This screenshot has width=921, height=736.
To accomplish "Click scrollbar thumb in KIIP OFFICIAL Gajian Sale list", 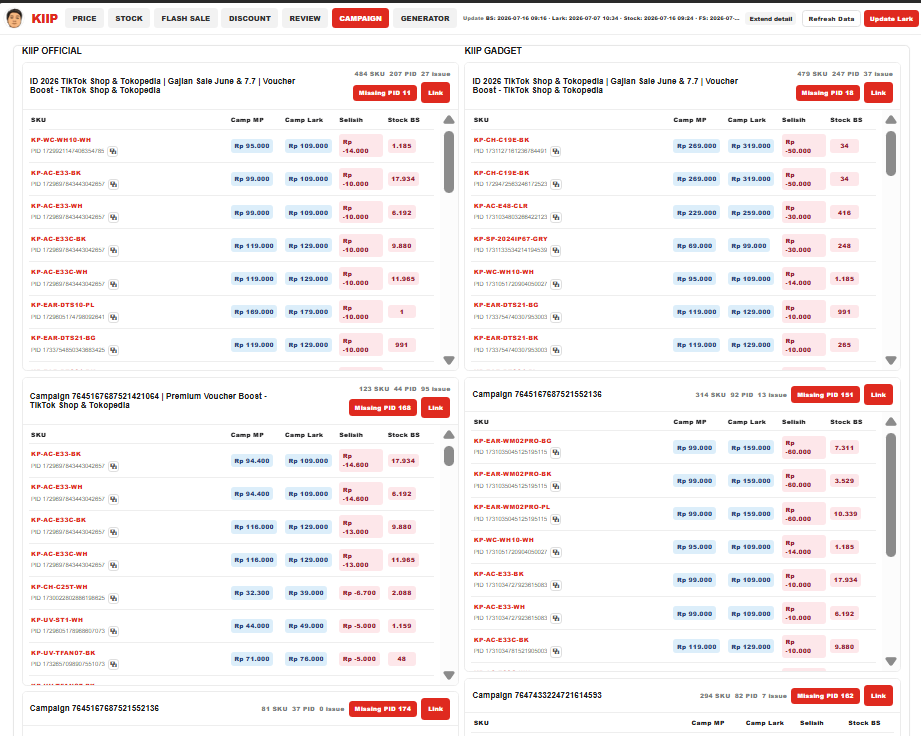I will [x=449, y=162].
